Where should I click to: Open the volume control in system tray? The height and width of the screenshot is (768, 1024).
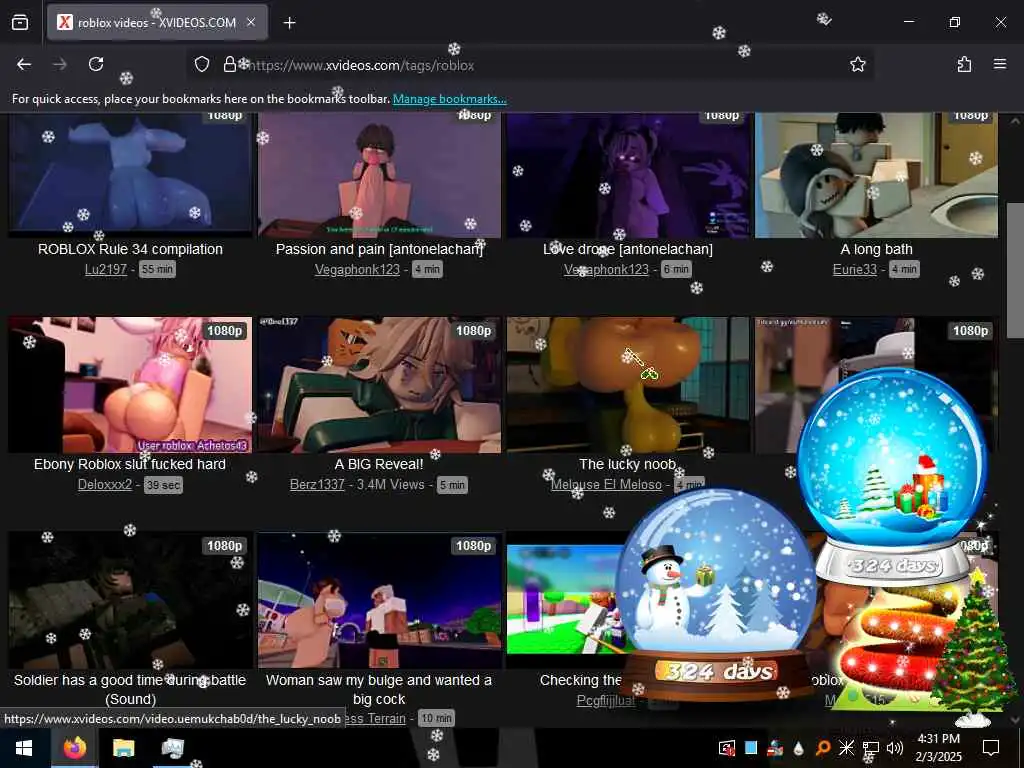coord(895,748)
